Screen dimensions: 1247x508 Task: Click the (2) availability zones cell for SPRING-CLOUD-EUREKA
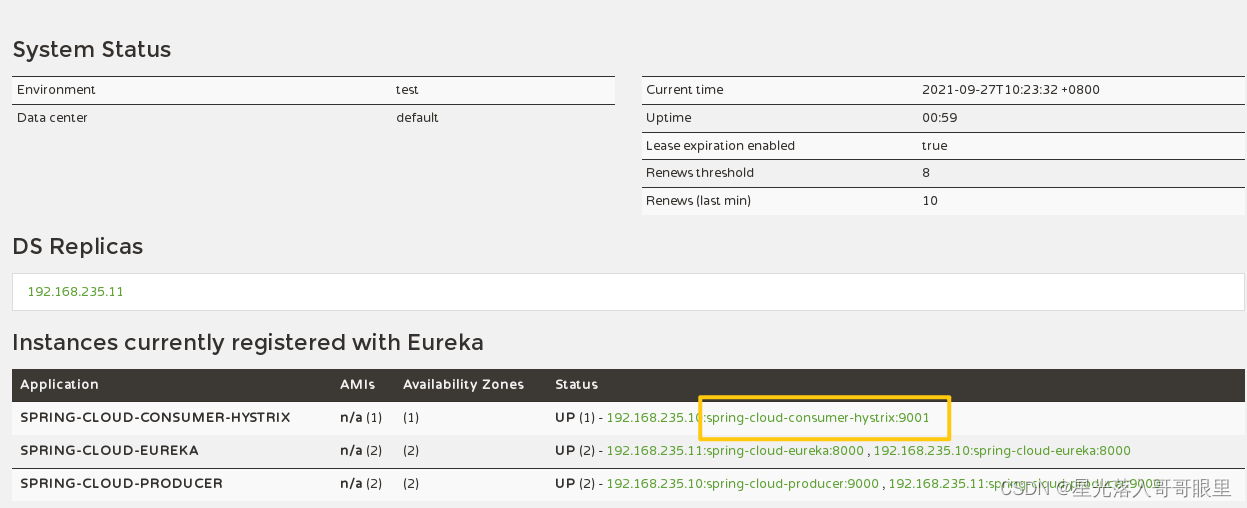[x=411, y=451]
